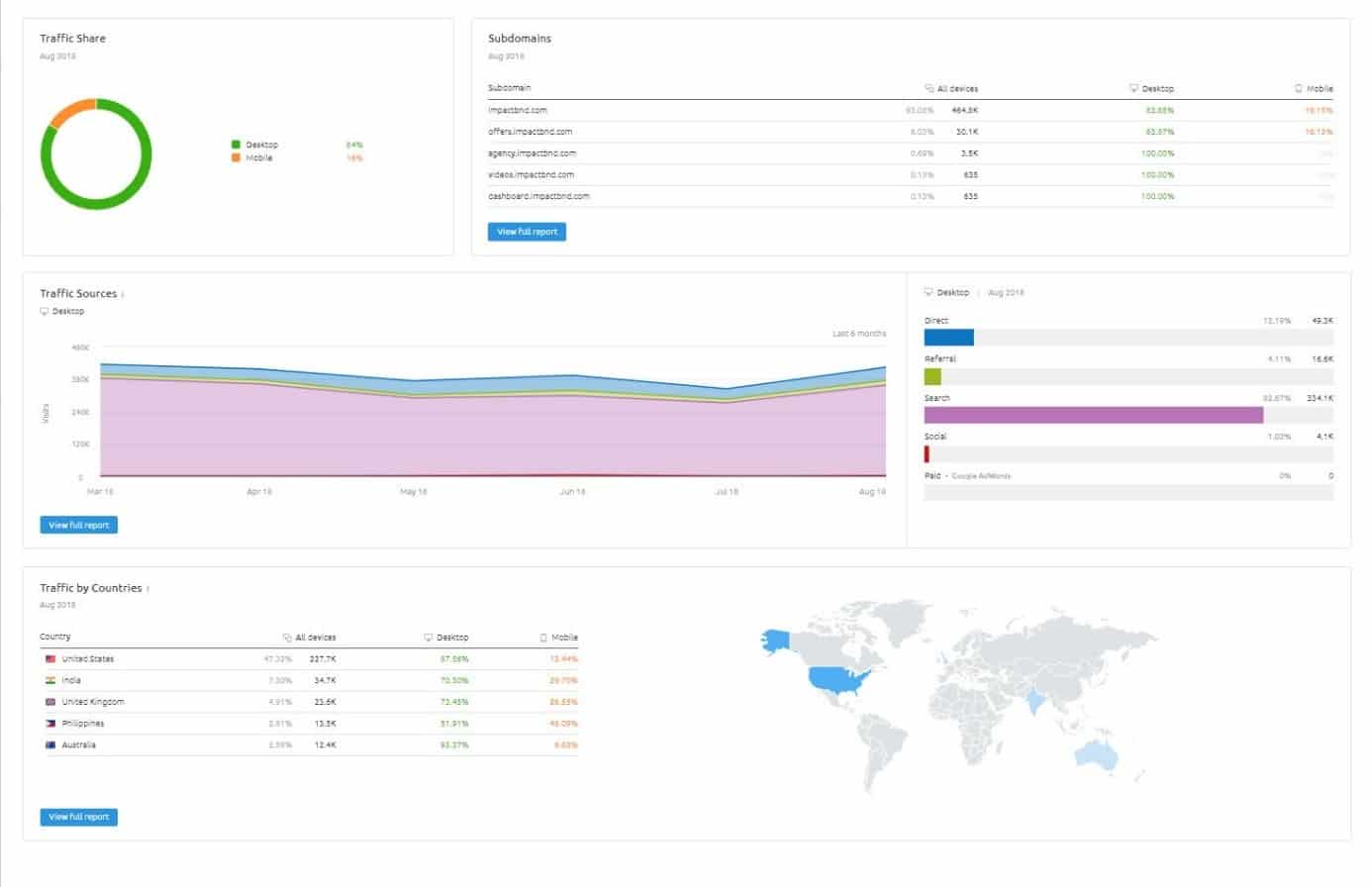Click All devices icon in countries table
1372x887 pixels.
[x=287, y=638]
